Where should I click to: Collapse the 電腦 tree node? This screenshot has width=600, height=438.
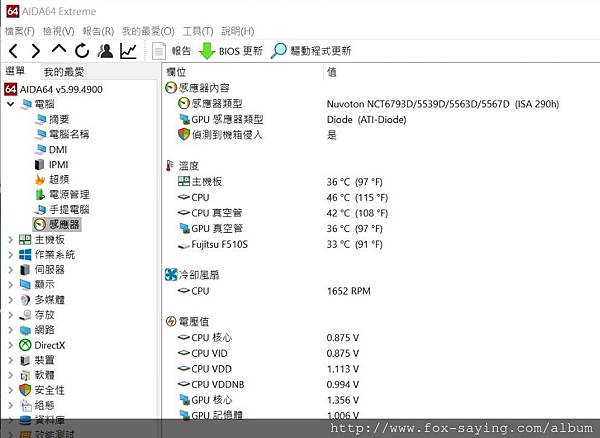point(10,104)
